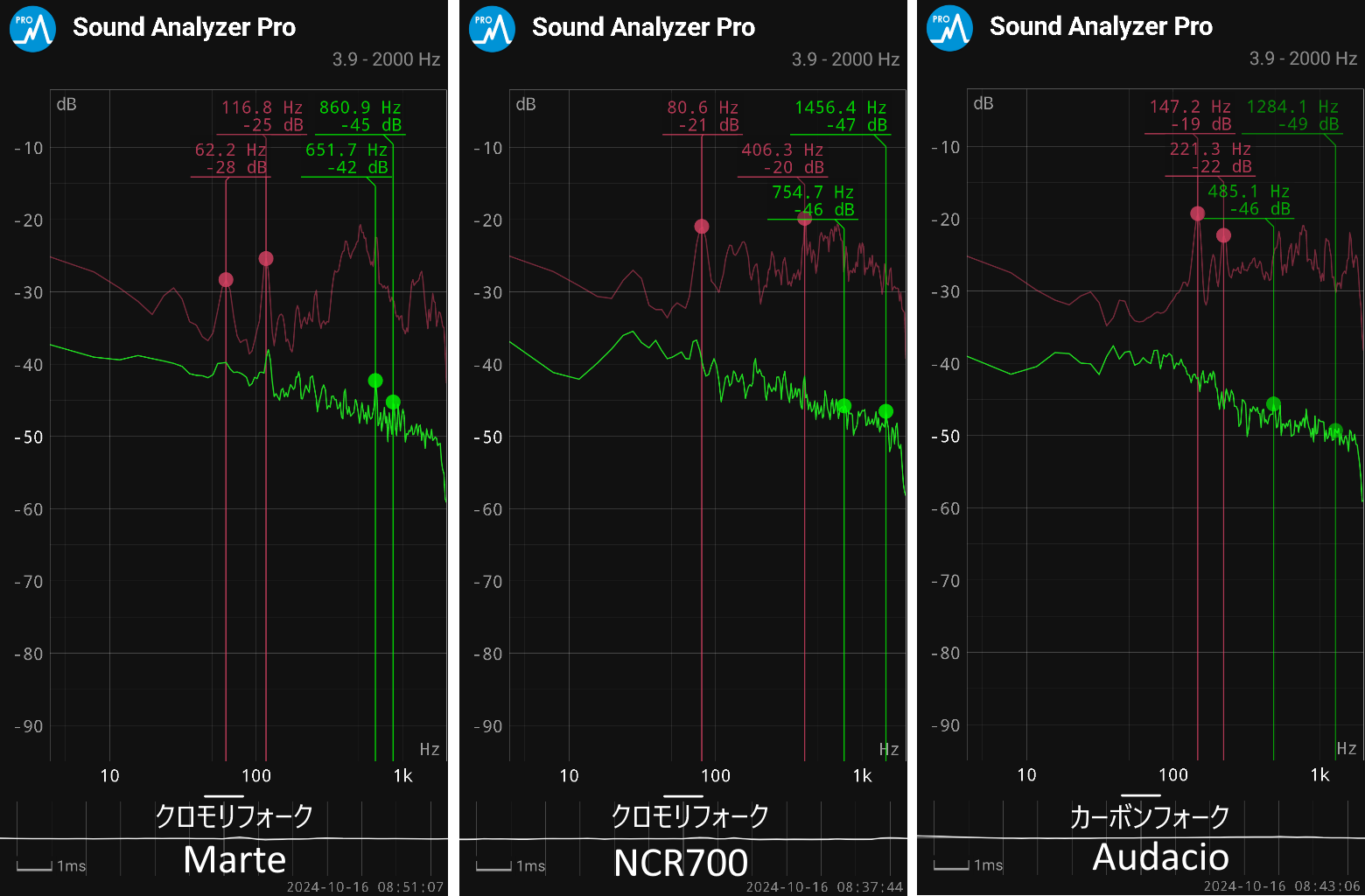This screenshot has height=896, width=1365.
Task: Tap the green 651.7 Hz peak marker dot
Action: (x=375, y=381)
